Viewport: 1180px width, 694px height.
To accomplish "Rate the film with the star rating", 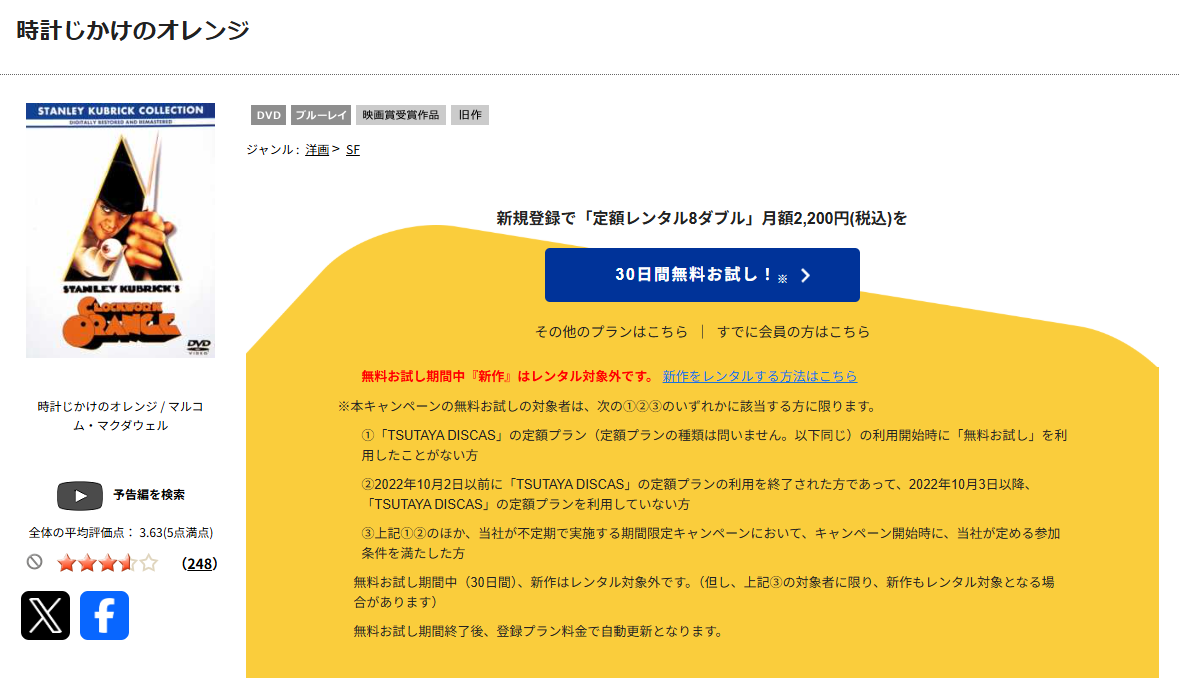I will point(108,562).
